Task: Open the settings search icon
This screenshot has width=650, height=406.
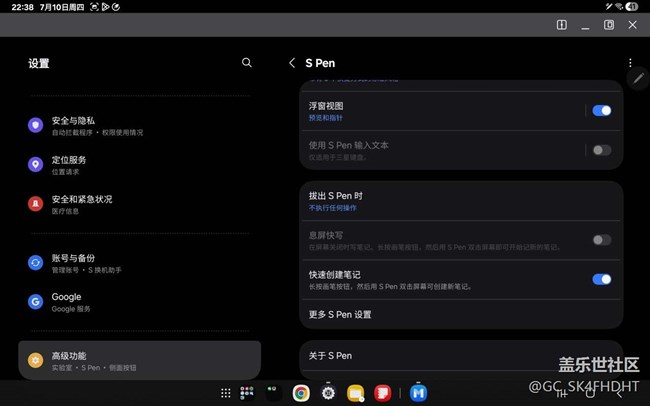Action: coord(247,63)
